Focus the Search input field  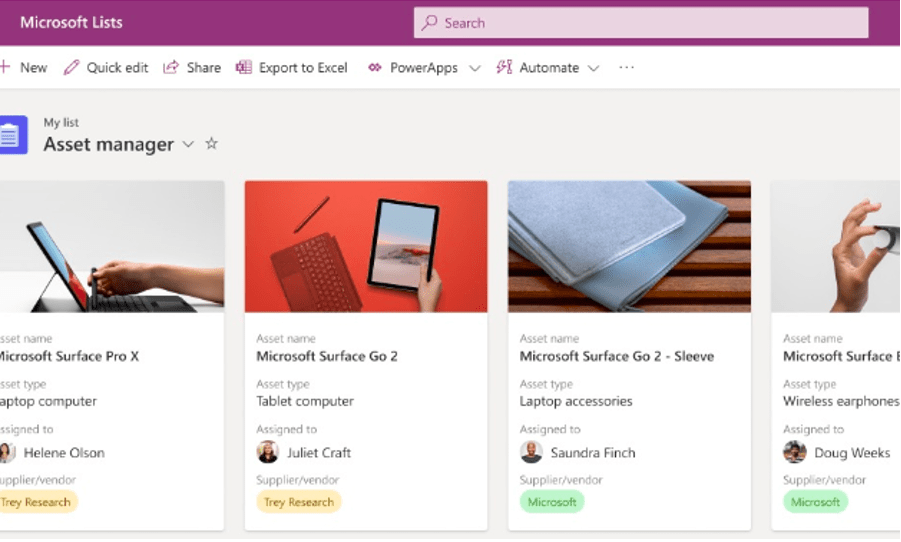641,22
